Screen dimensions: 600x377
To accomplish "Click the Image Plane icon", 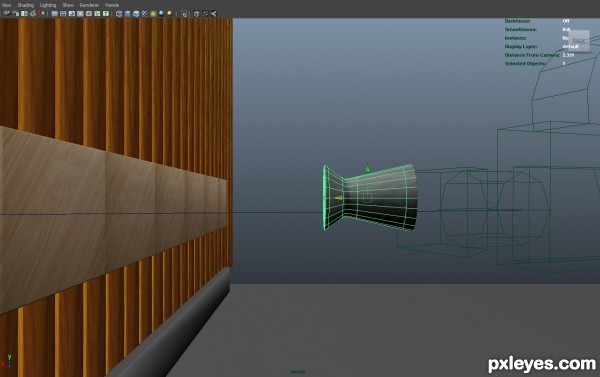I will click(33, 14).
